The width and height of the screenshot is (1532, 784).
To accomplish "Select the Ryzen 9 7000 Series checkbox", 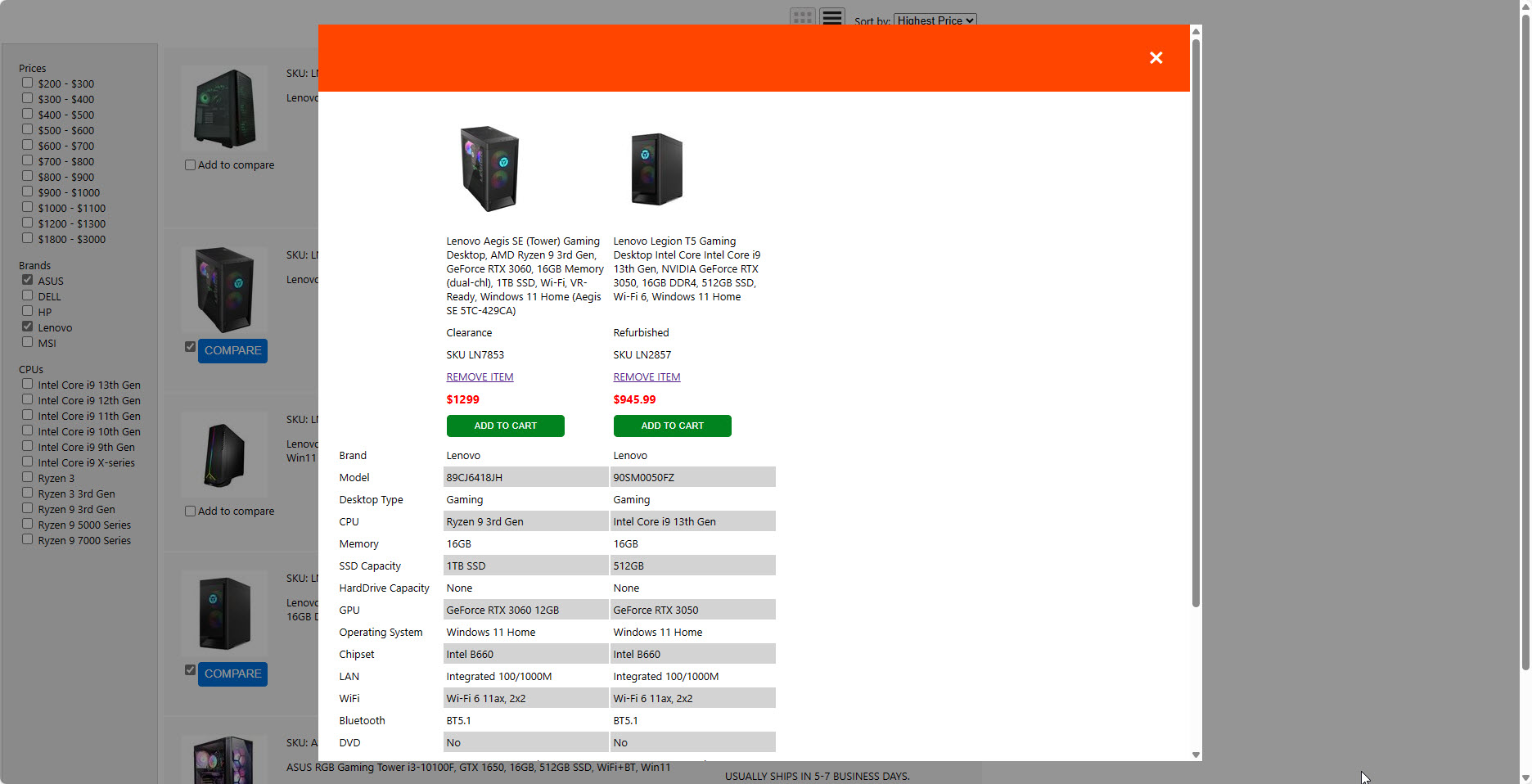I will 28,539.
